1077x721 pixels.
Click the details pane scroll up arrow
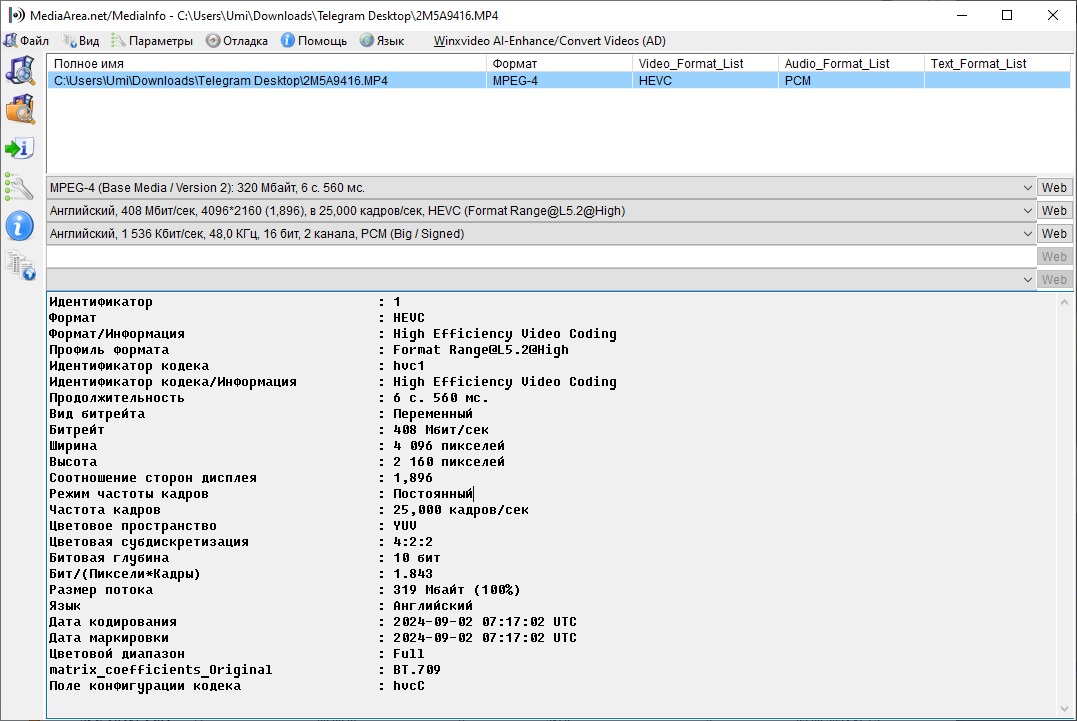[x=1064, y=302]
